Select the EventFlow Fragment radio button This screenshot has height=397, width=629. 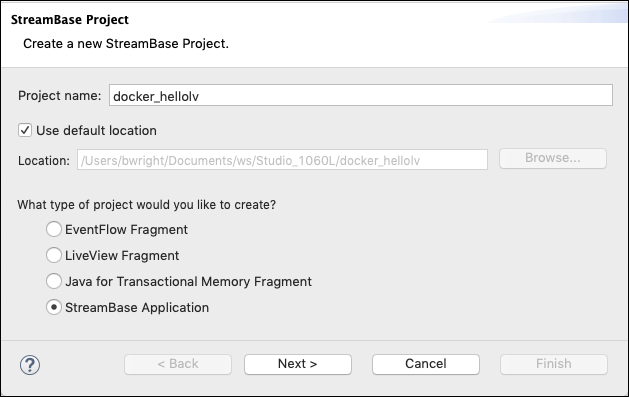(x=54, y=229)
